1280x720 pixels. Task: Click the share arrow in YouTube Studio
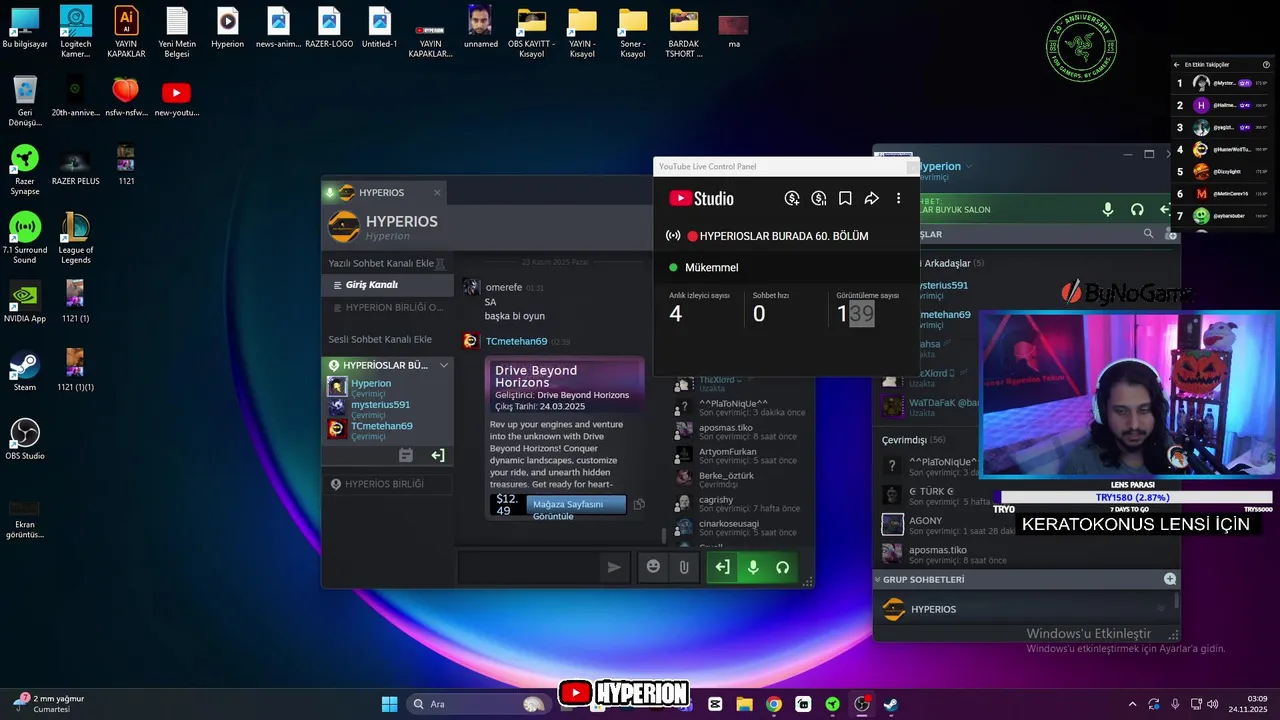coord(871,198)
